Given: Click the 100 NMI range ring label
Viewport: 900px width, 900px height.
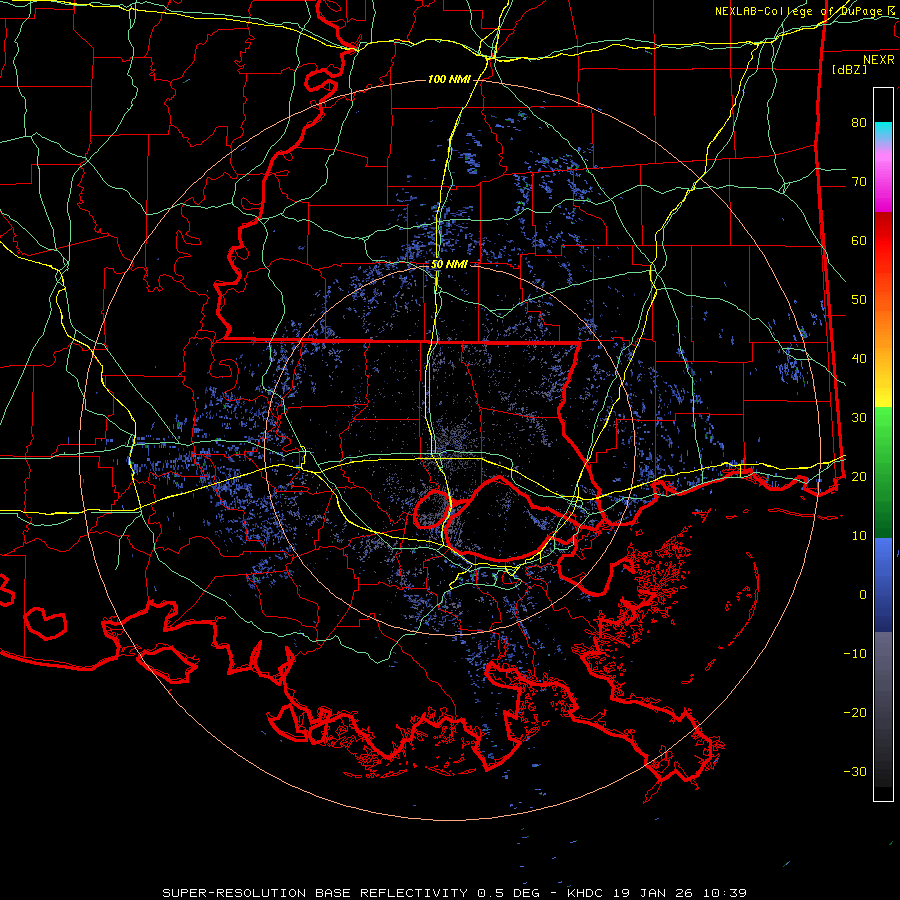Looking at the screenshot, I should point(449,79).
